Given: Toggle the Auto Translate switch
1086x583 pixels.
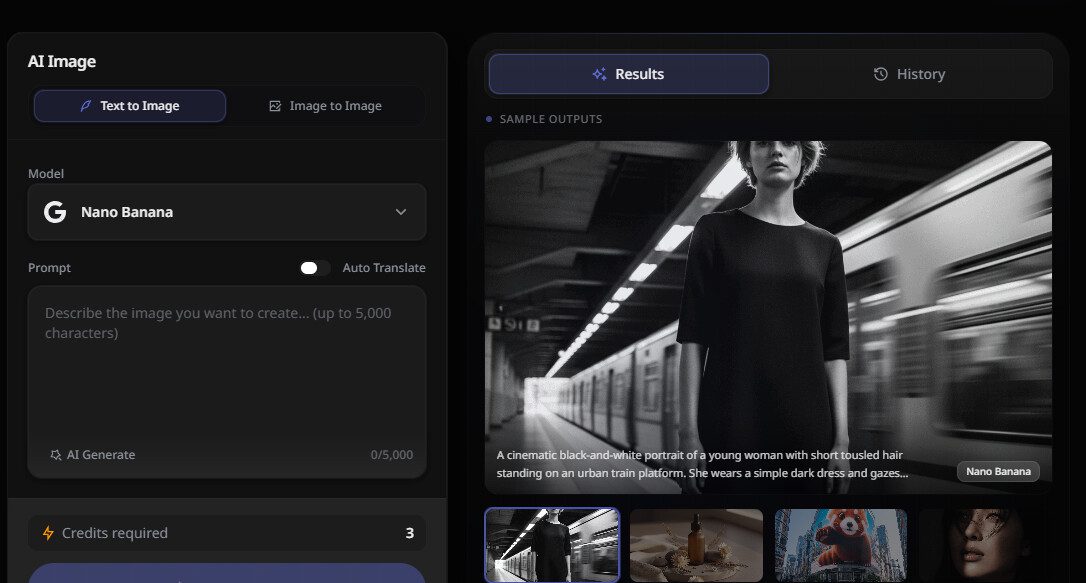Looking at the screenshot, I should tap(314, 268).
